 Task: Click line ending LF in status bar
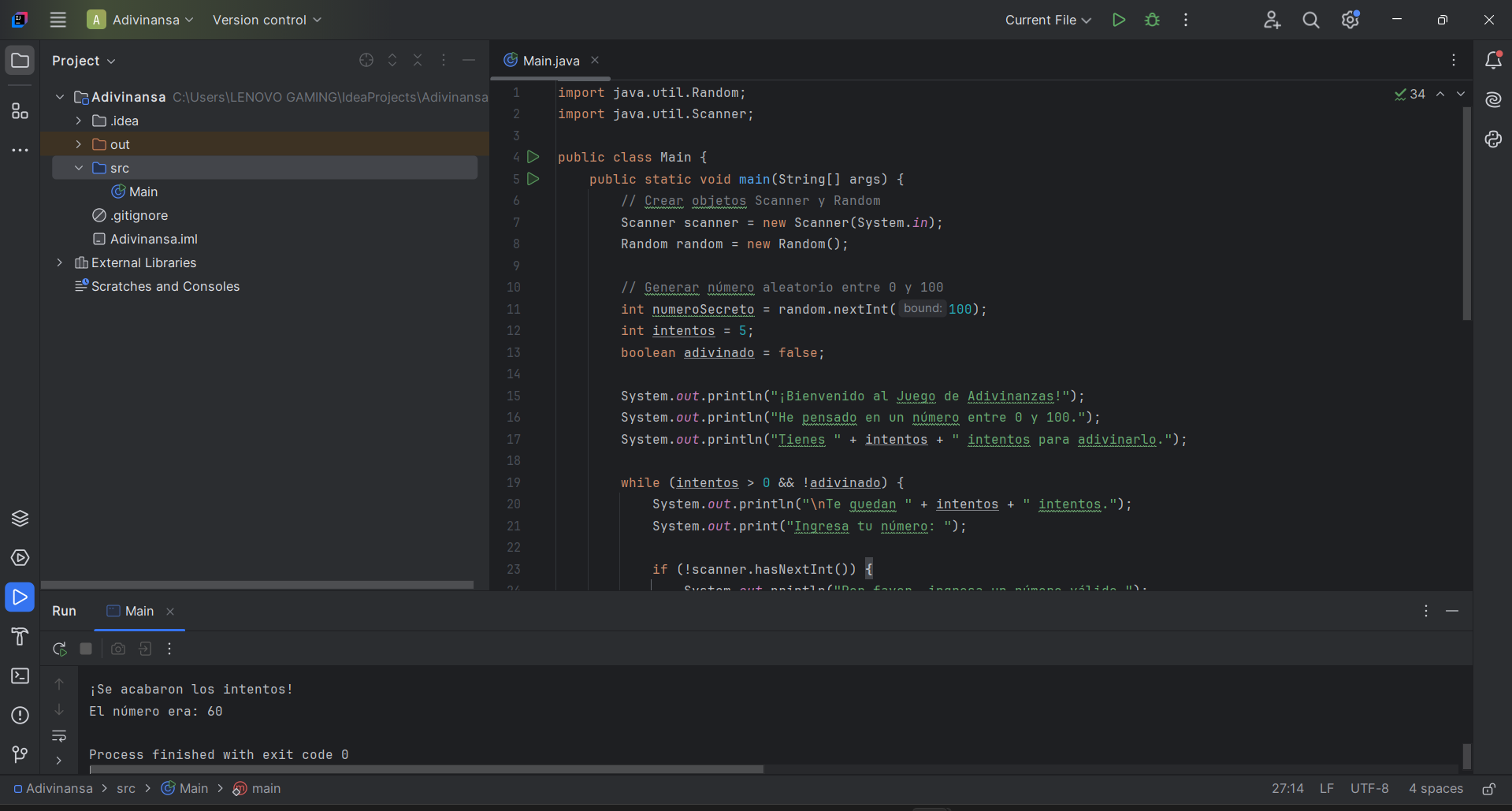[1327, 789]
